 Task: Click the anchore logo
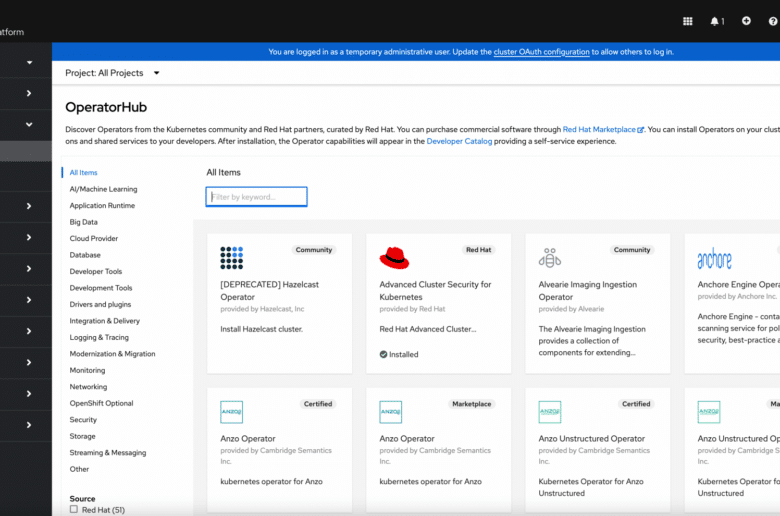(x=714, y=258)
